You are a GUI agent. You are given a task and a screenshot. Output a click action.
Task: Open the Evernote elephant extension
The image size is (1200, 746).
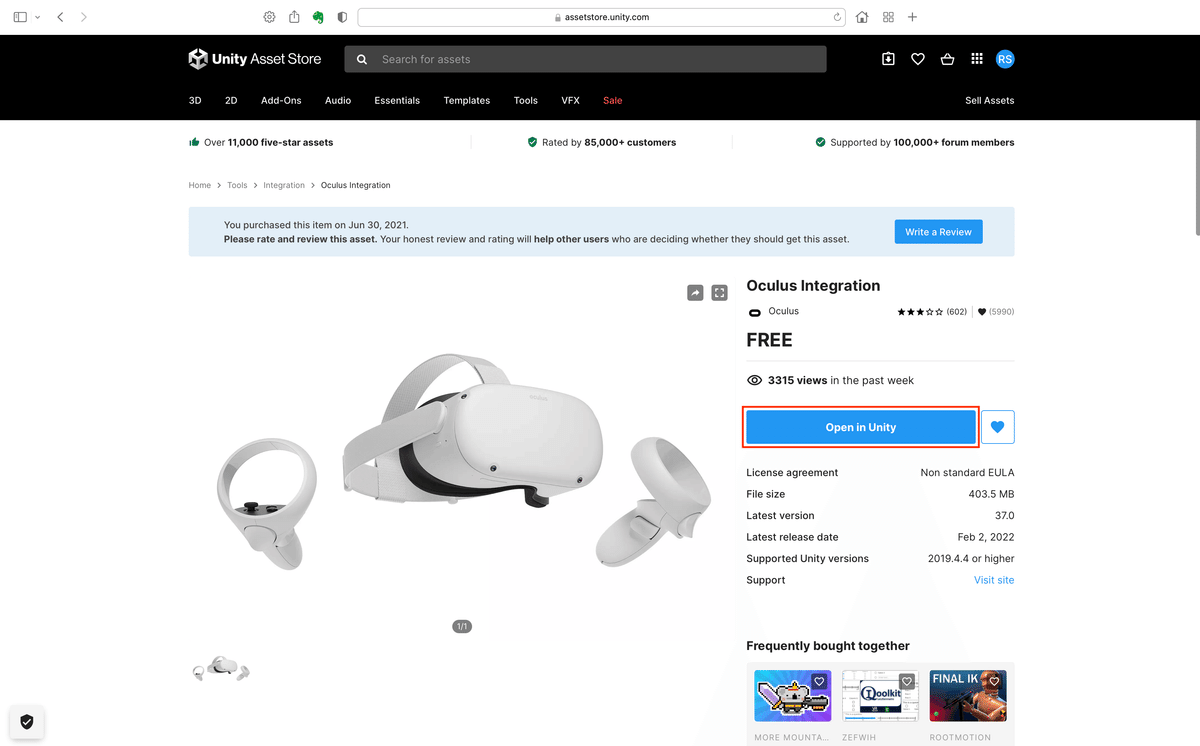(x=318, y=17)
